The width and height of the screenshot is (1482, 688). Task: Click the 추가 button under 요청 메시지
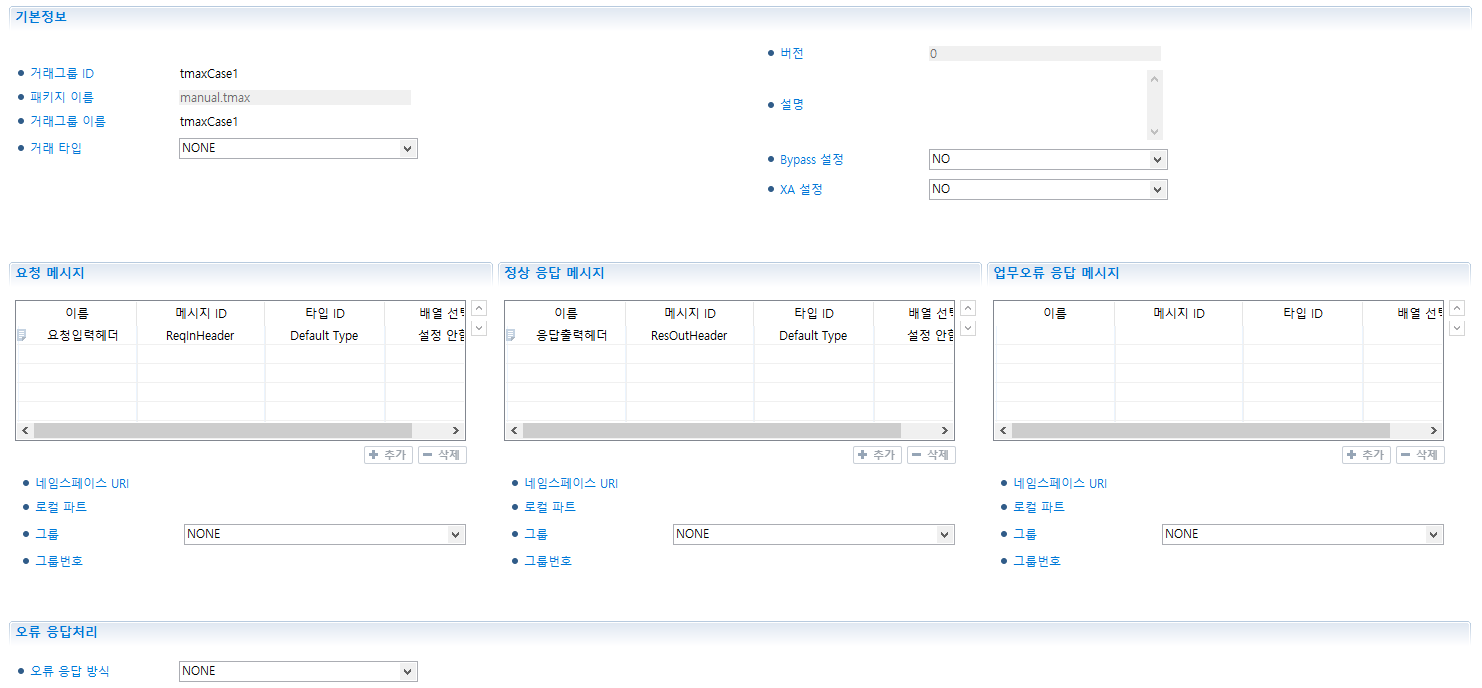[x=388, y=455]
